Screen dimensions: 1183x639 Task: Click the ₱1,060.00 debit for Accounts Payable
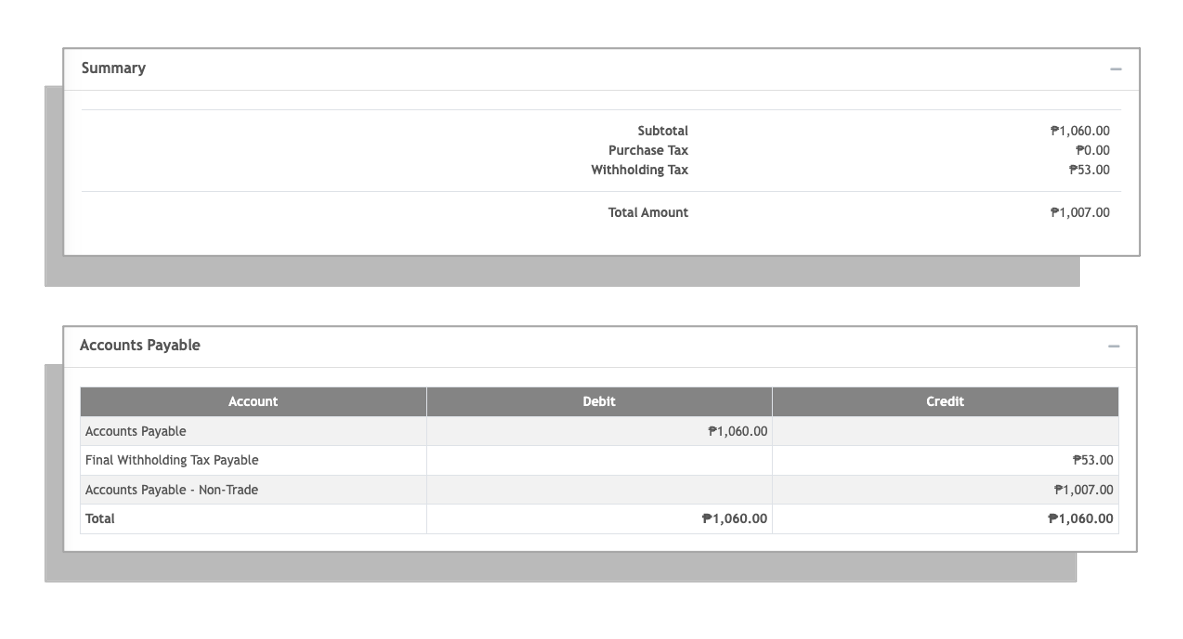coord(737,431)
